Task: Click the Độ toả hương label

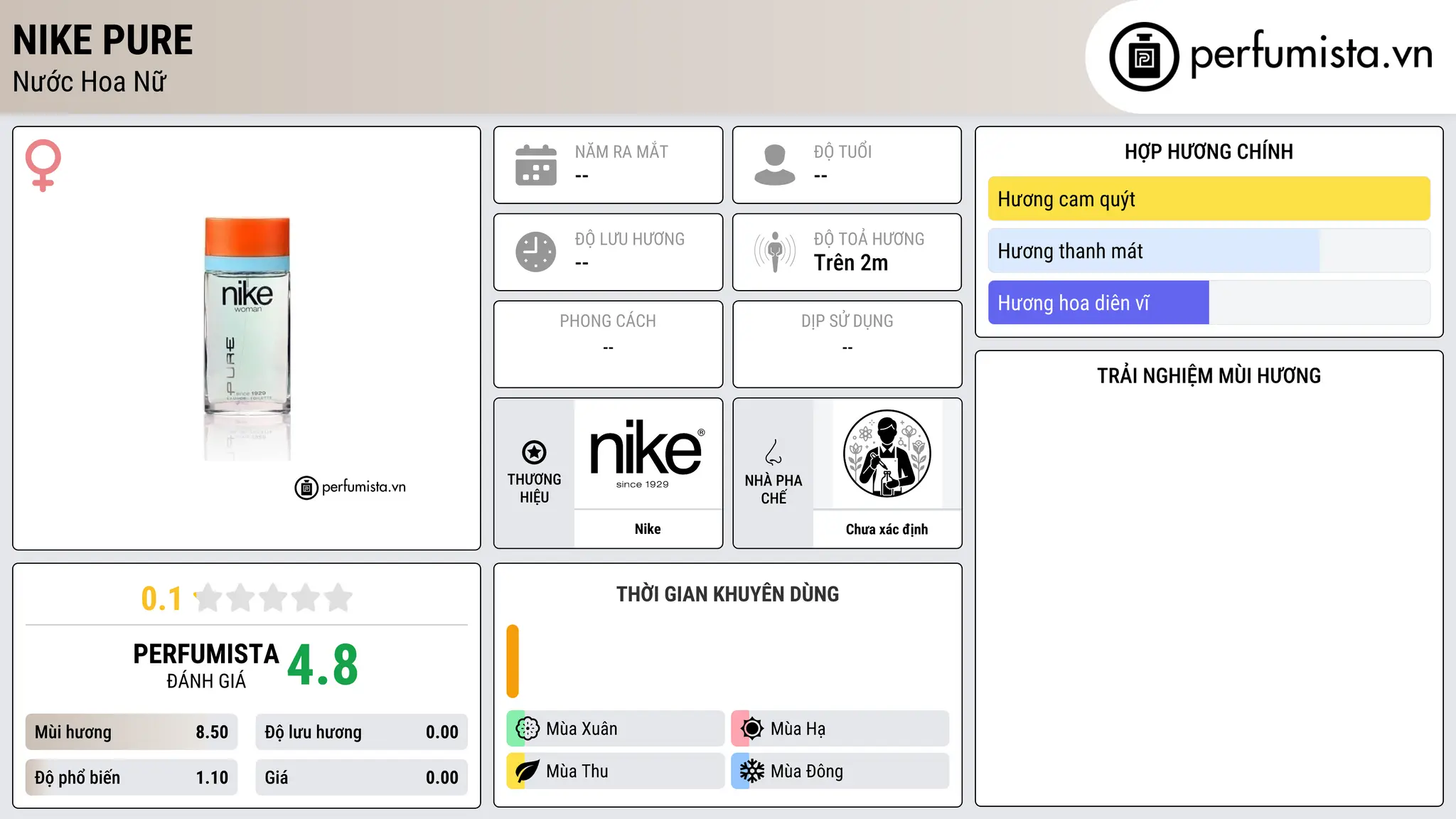Action: point(869,239)
